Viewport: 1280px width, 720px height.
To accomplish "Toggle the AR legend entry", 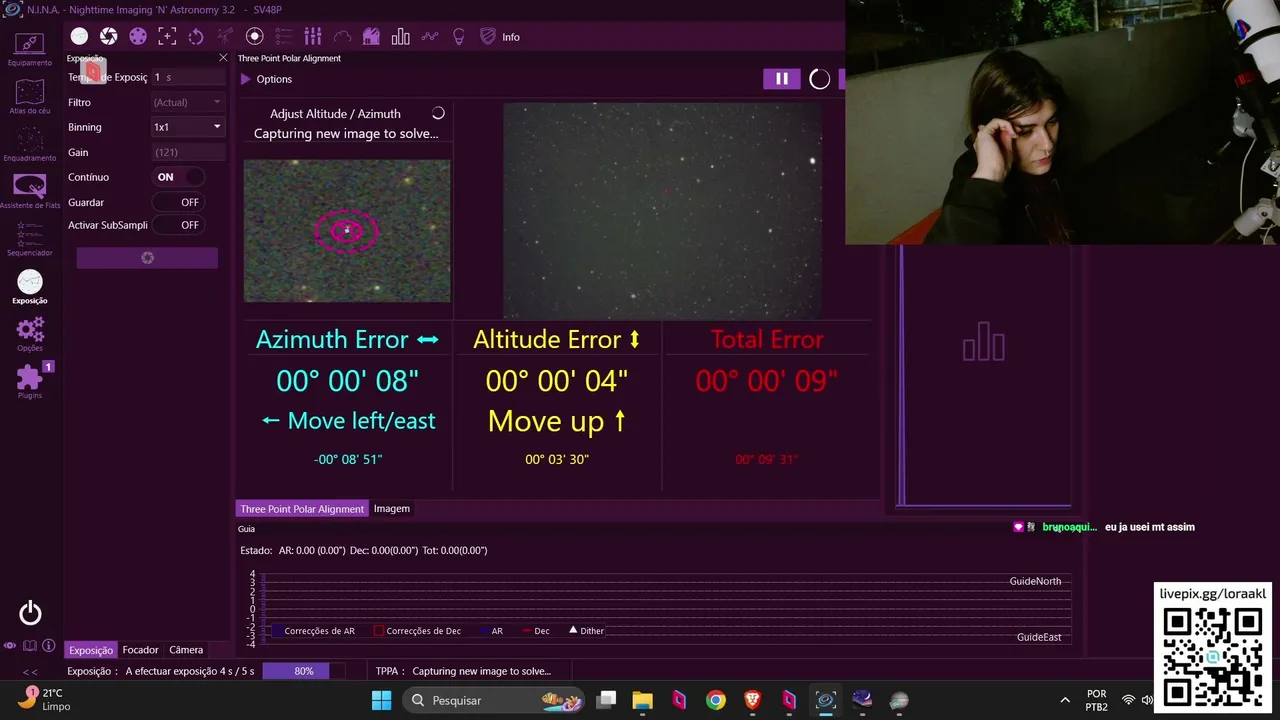I will tap(490, 631).
